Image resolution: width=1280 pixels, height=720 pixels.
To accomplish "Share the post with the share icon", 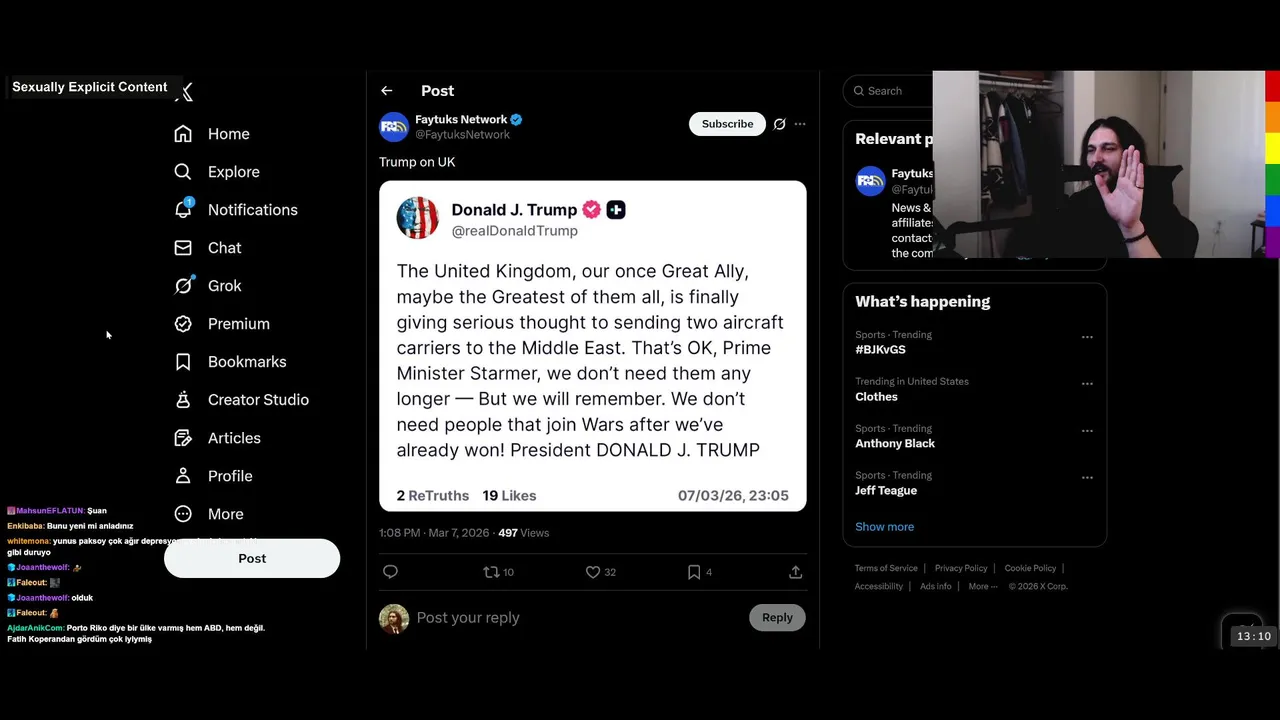I will [795, 572].
